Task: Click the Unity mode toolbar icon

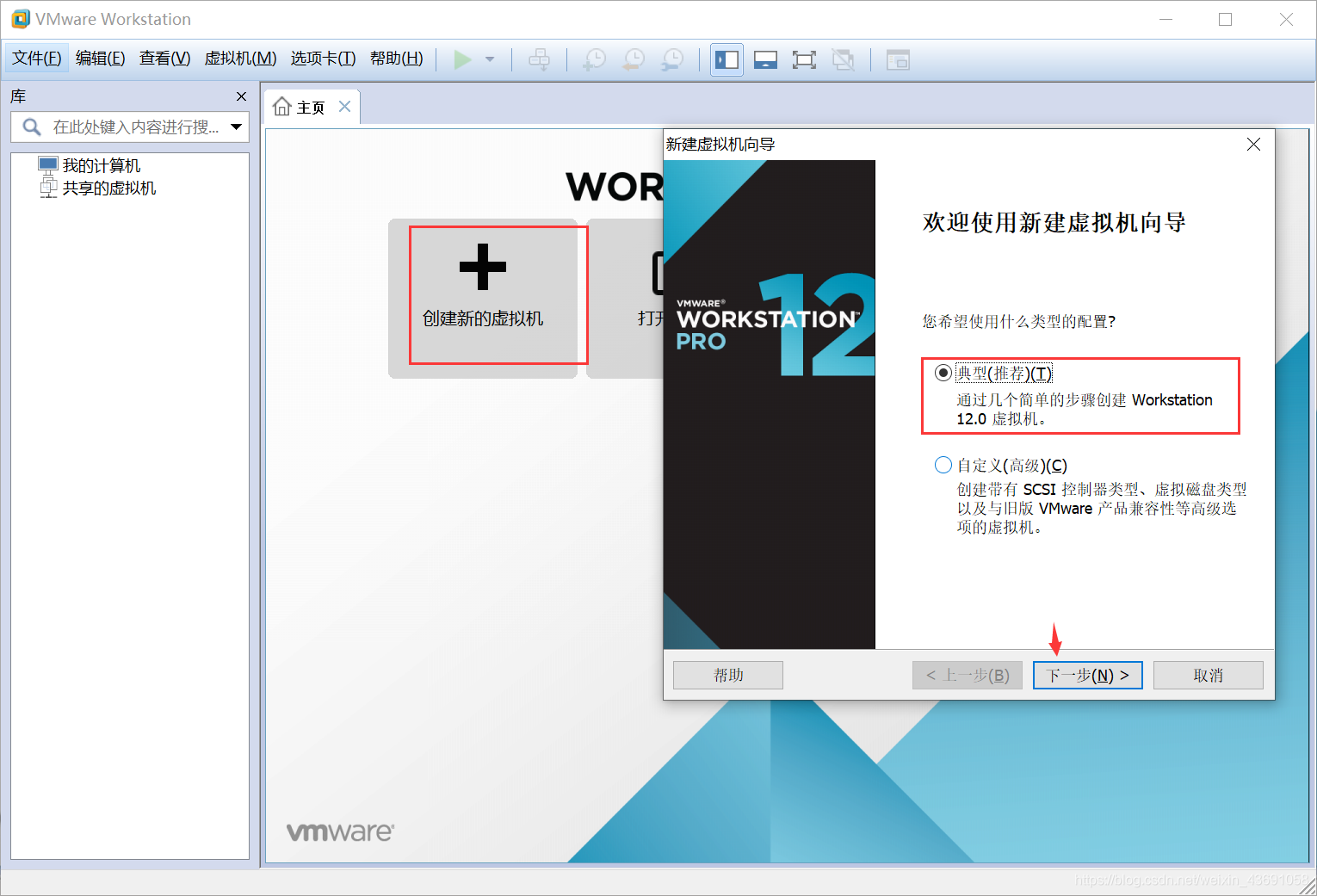Action: [843, 59]
